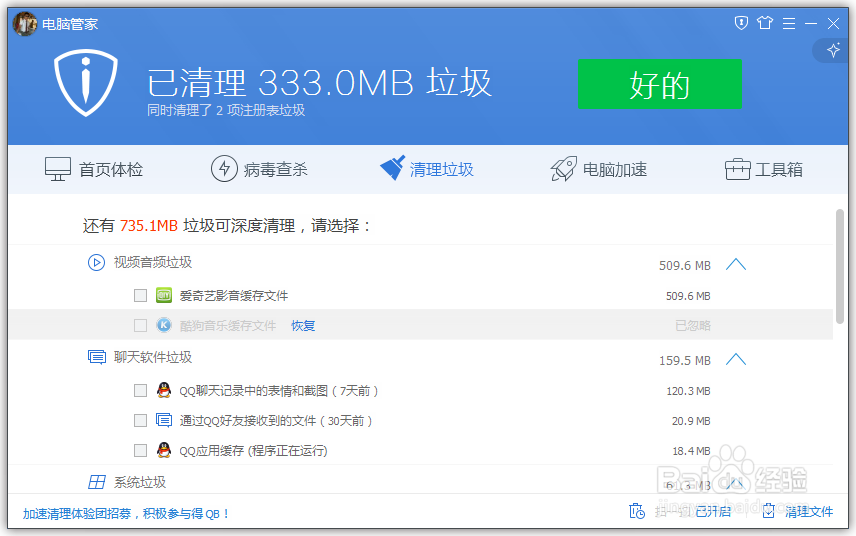
Task: Check the QQ聊天记录中的表情和截图 checkbox
Action: pos(140,390)
